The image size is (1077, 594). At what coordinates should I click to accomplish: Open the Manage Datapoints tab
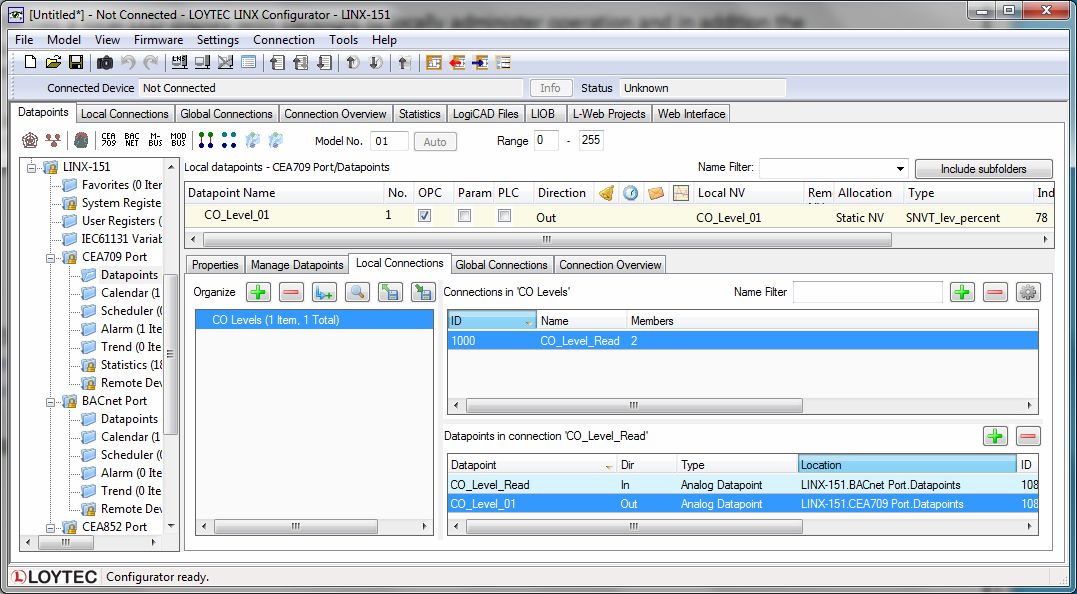(297, 265)
